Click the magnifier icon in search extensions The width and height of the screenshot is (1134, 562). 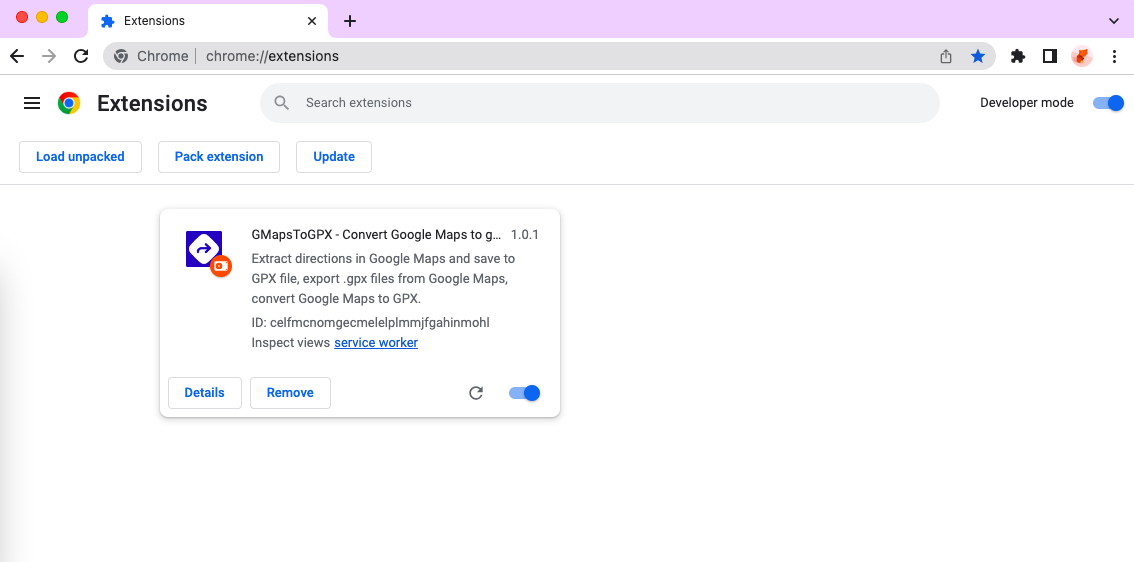point(282,103)
